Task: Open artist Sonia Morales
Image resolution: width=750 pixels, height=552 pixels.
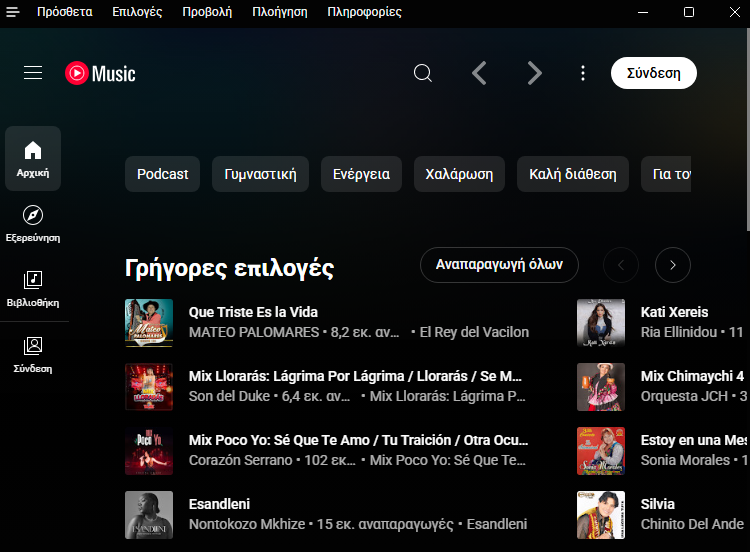Action: (x=685, y=461)
